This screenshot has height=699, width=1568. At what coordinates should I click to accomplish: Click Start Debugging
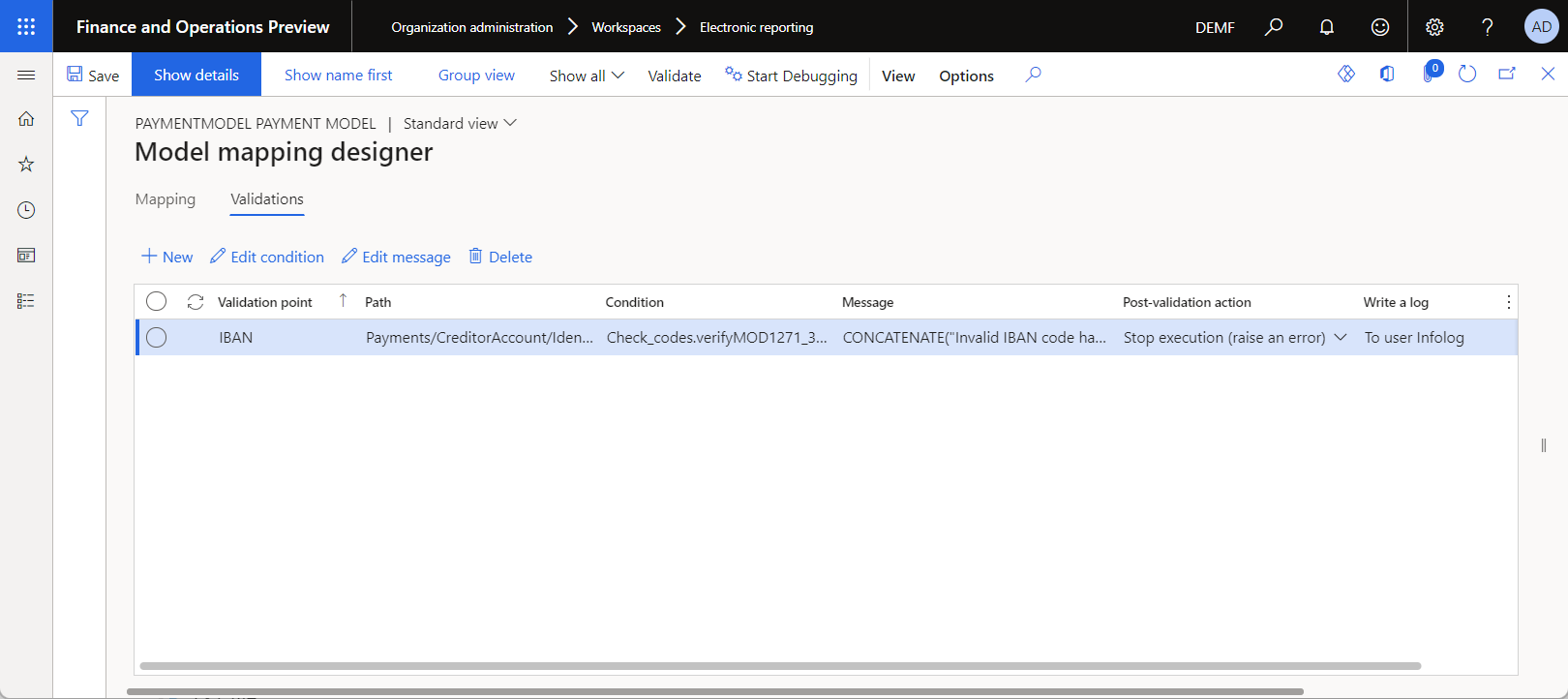pyautogui.click(x=792, y=76)
